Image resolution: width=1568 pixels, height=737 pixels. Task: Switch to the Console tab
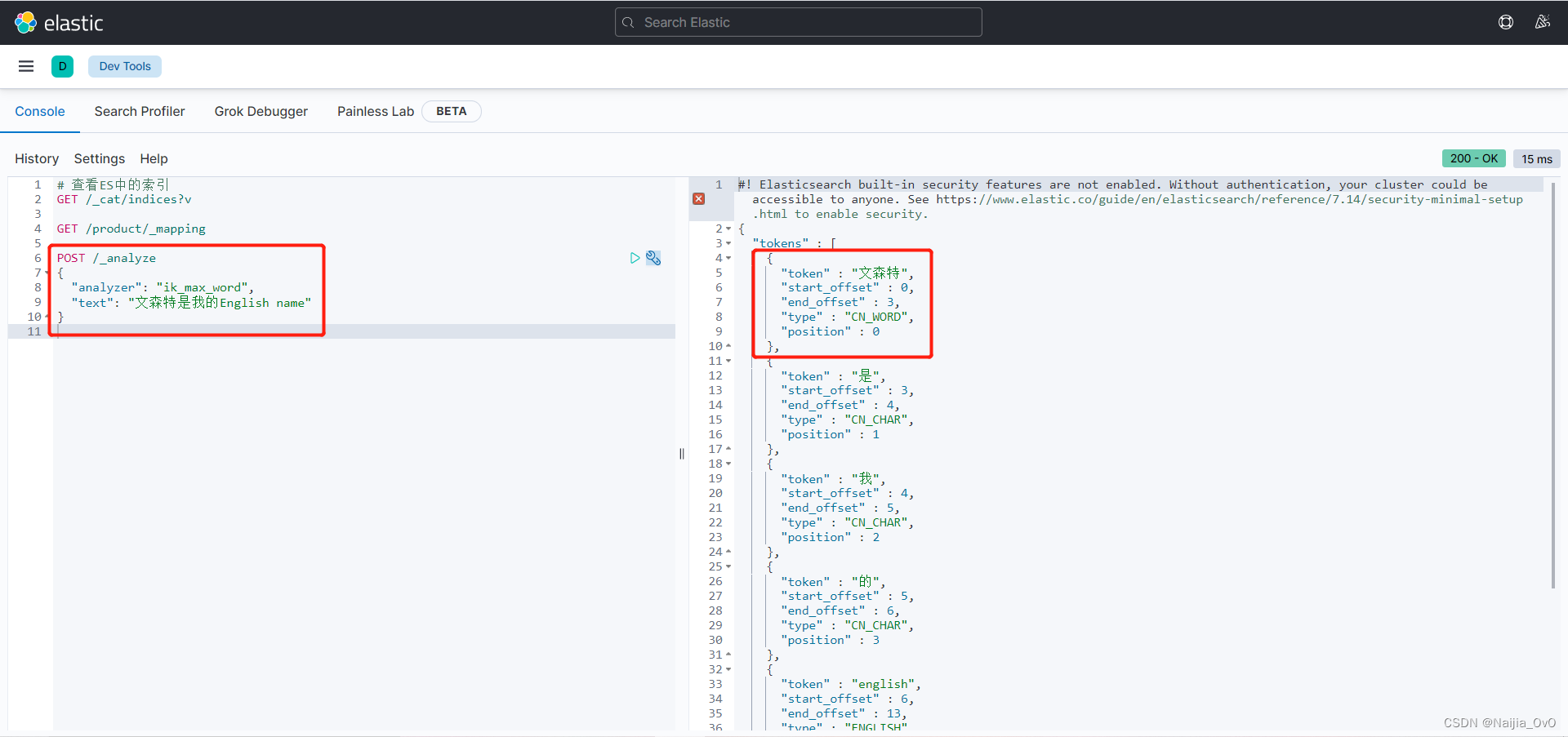pos(40,111)
